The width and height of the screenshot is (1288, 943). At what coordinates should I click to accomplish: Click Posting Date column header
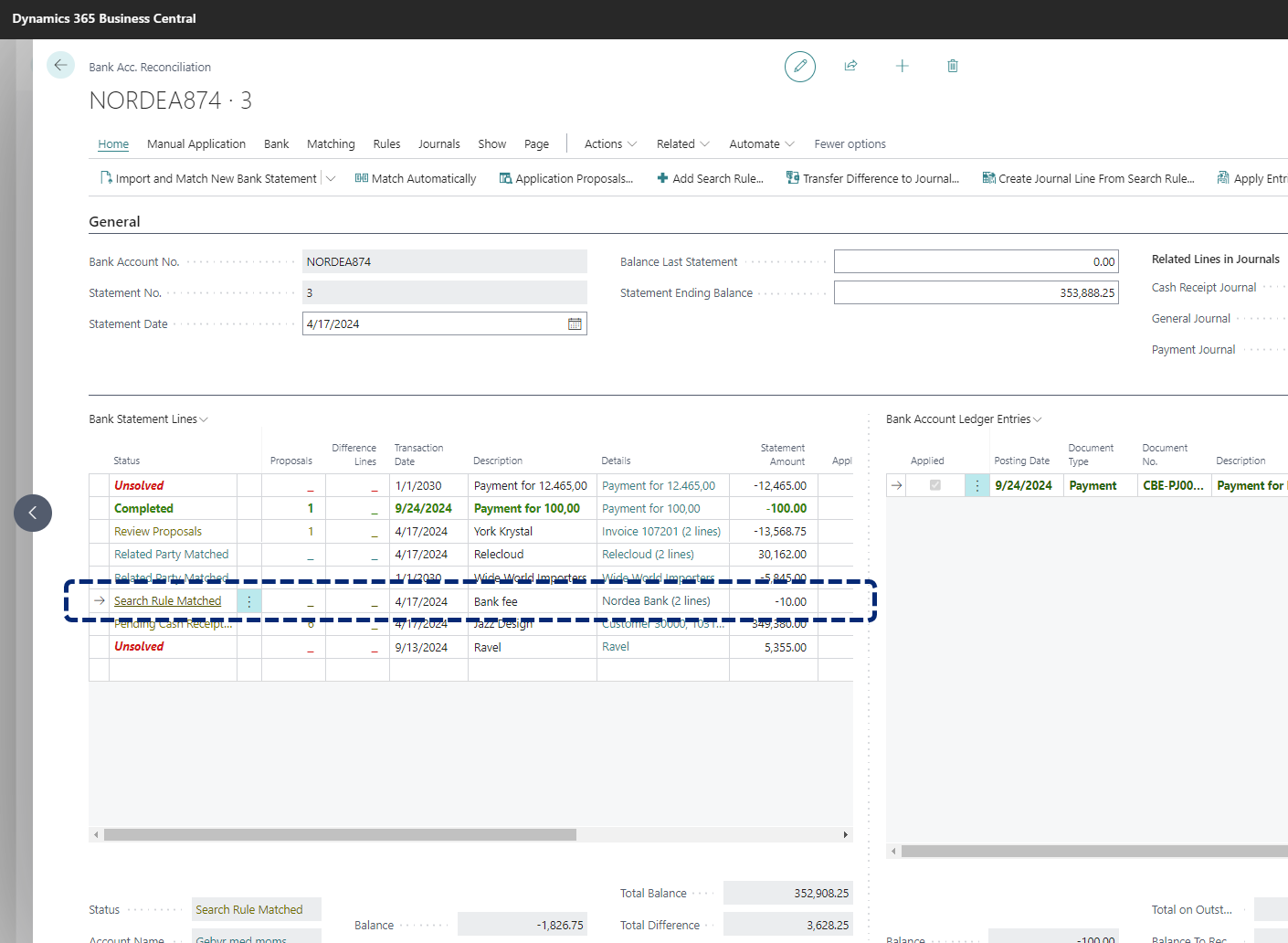point(1021,461)
